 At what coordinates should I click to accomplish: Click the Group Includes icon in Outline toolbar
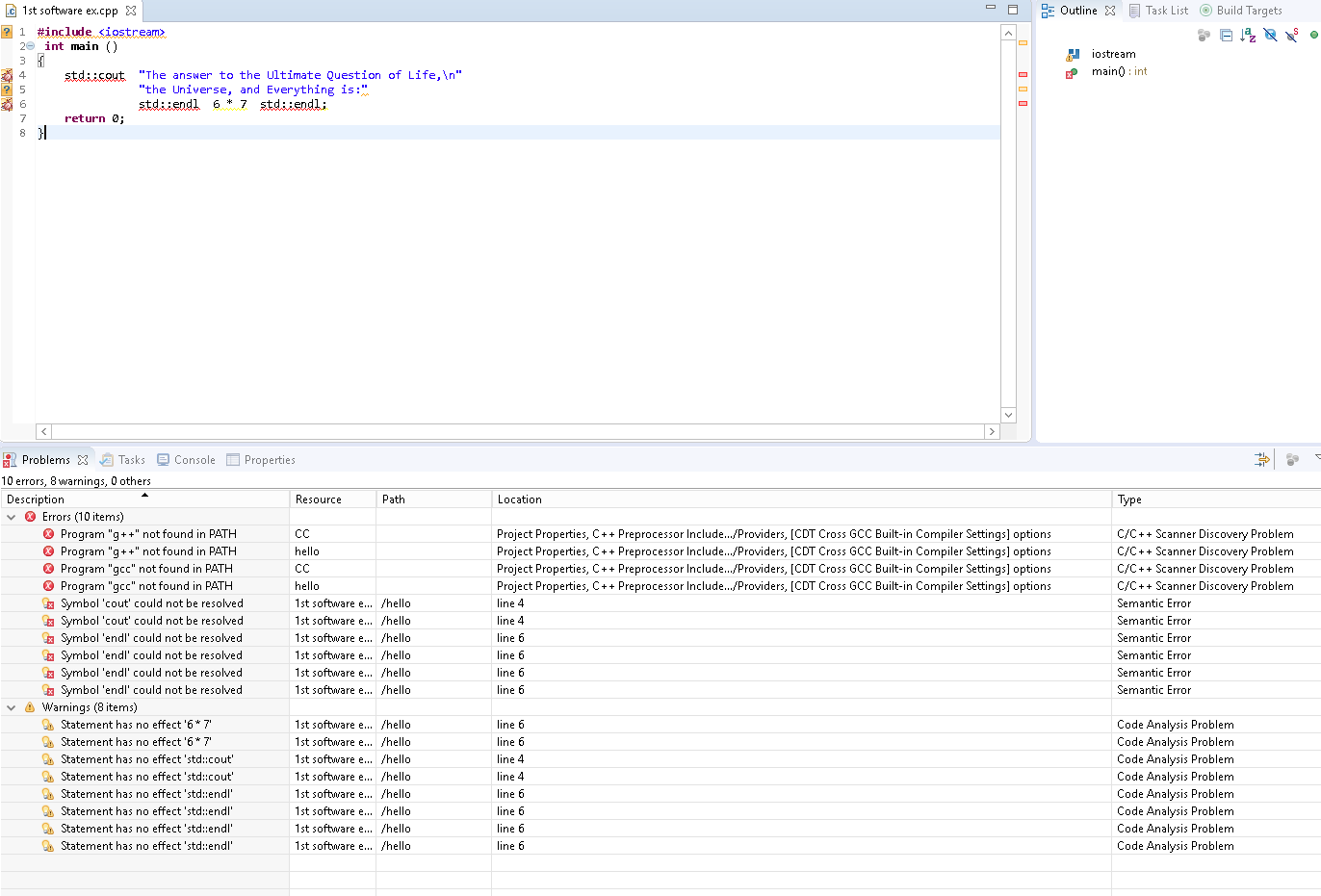[x=1204, y=35]
